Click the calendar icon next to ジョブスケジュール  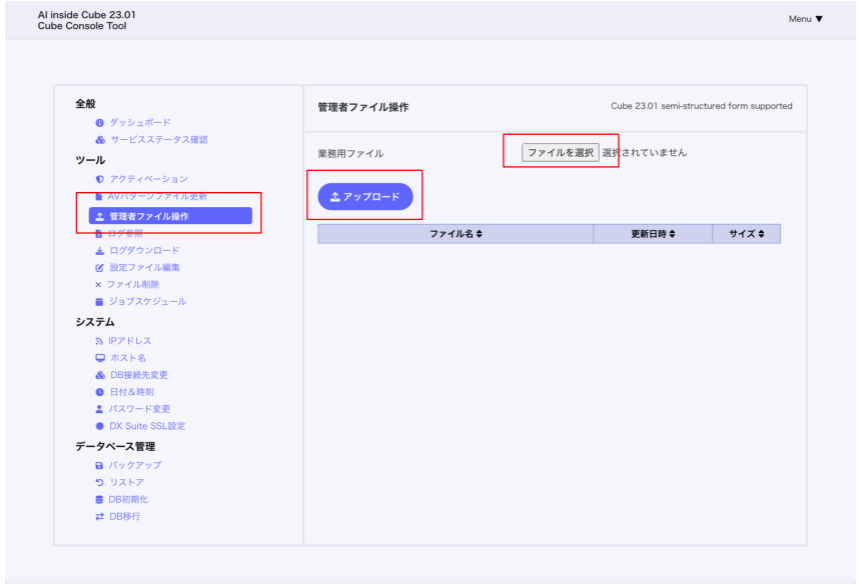[x=100, y=302]
